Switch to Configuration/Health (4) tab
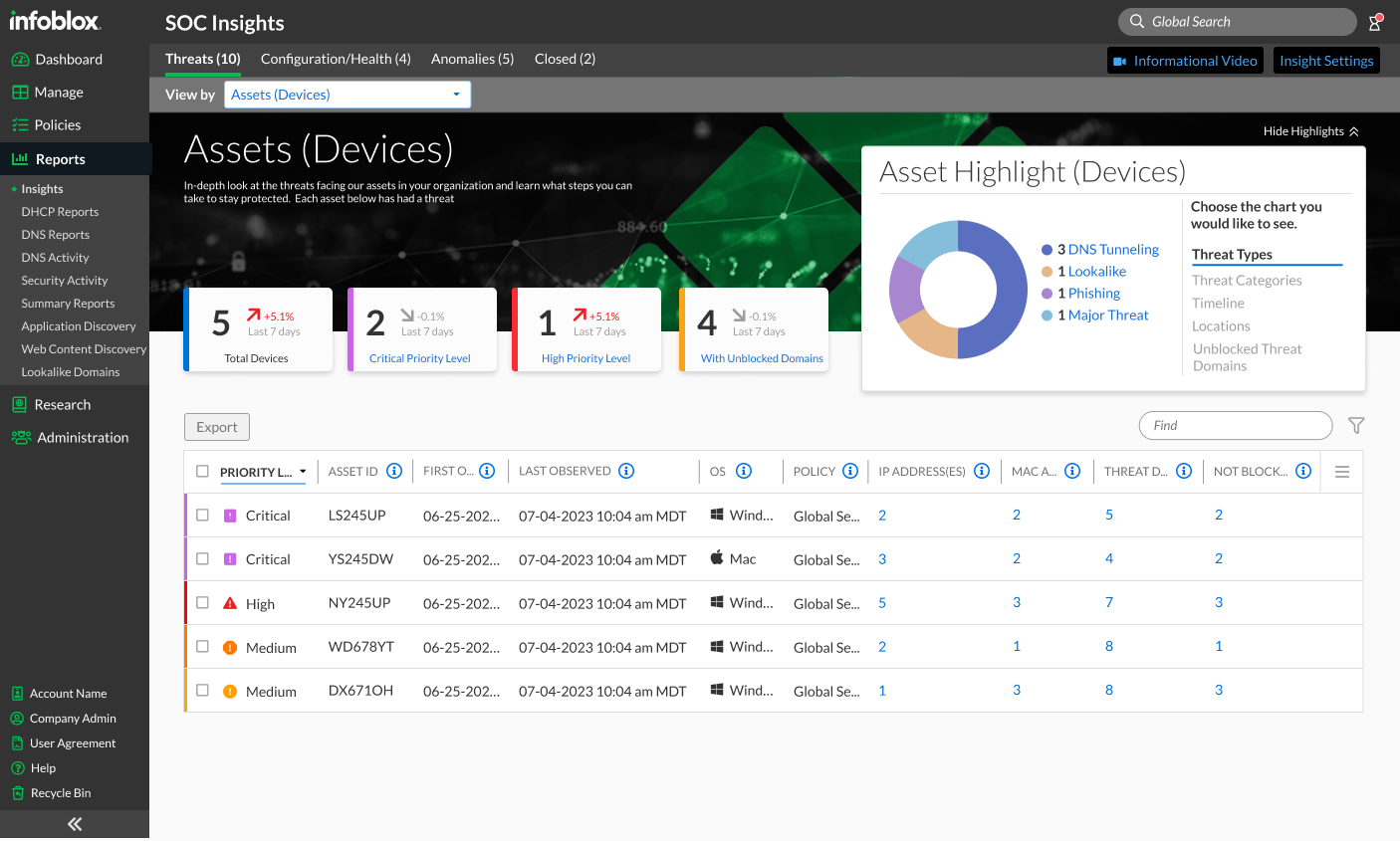This screenshot has height=841, width=1400. click(336, 59)
